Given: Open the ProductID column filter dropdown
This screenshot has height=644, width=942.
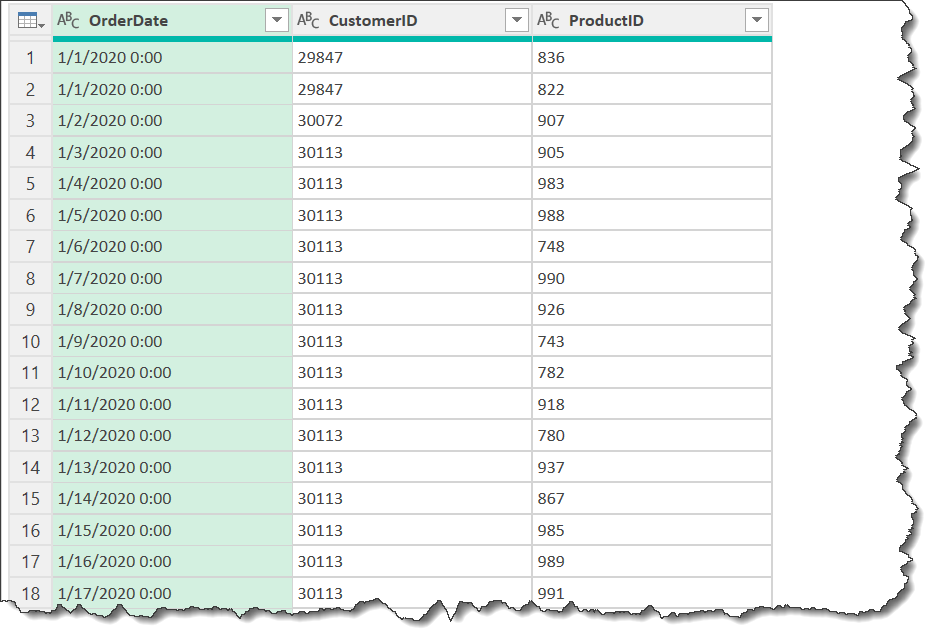Looking at the screenshot, I should (x=756, y=20).
